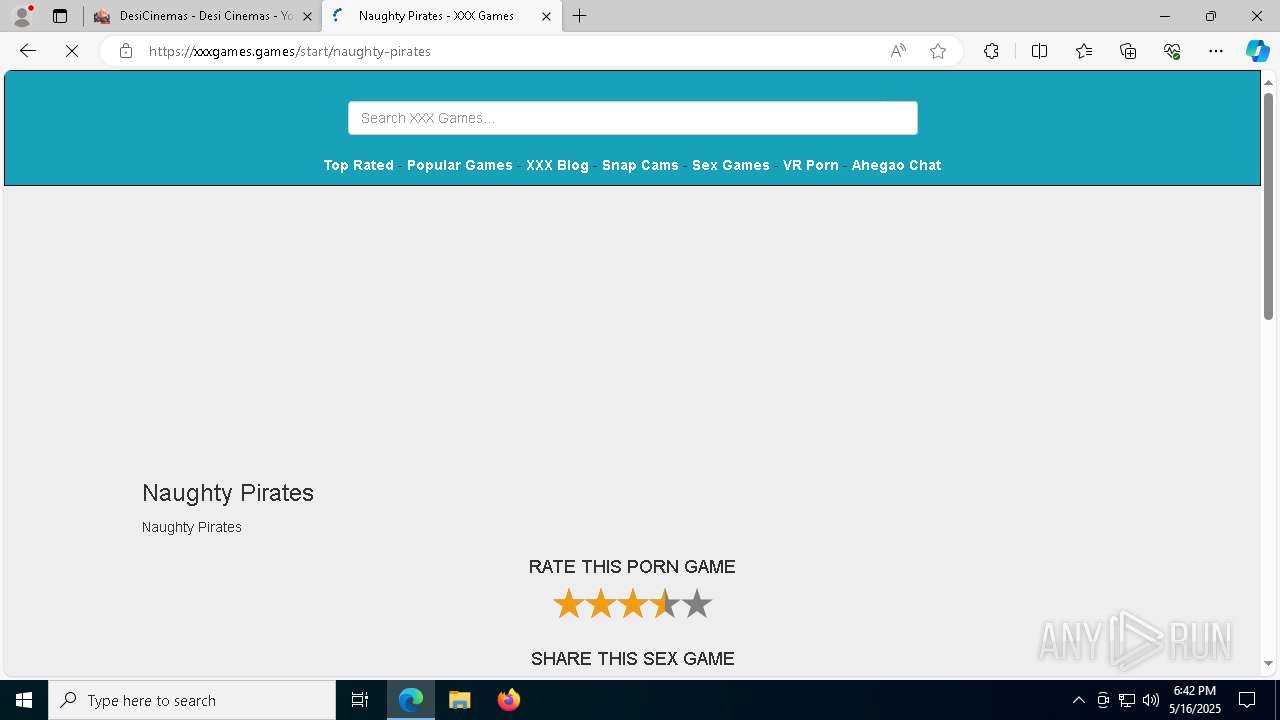This screenshot has width=1280, height=720.
Task: Open a new tab with plus
Action: 580,16
